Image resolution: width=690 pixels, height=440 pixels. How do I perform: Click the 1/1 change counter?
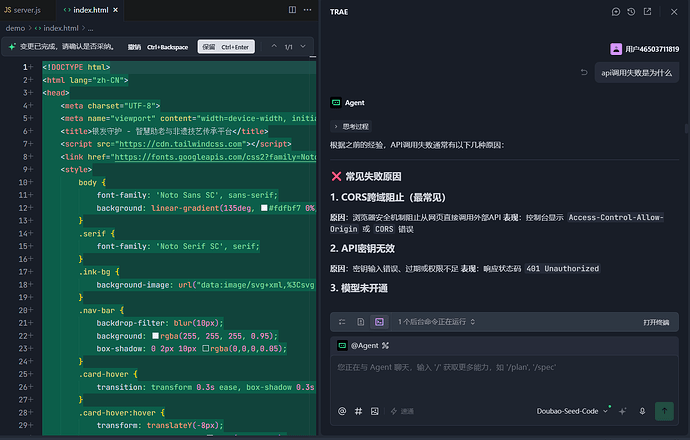coord(288,47)
